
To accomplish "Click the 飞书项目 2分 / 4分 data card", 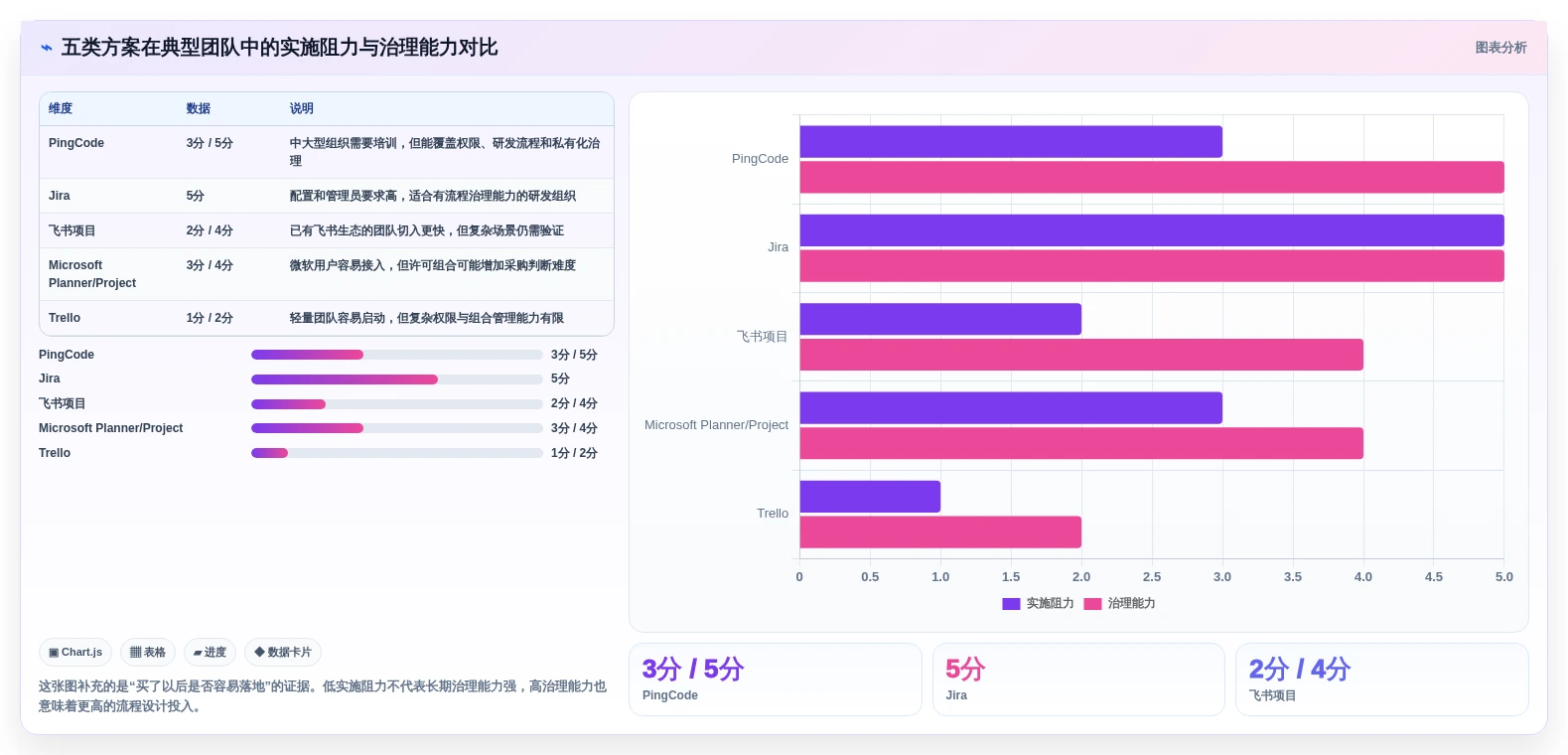I will coord(1381,679).
